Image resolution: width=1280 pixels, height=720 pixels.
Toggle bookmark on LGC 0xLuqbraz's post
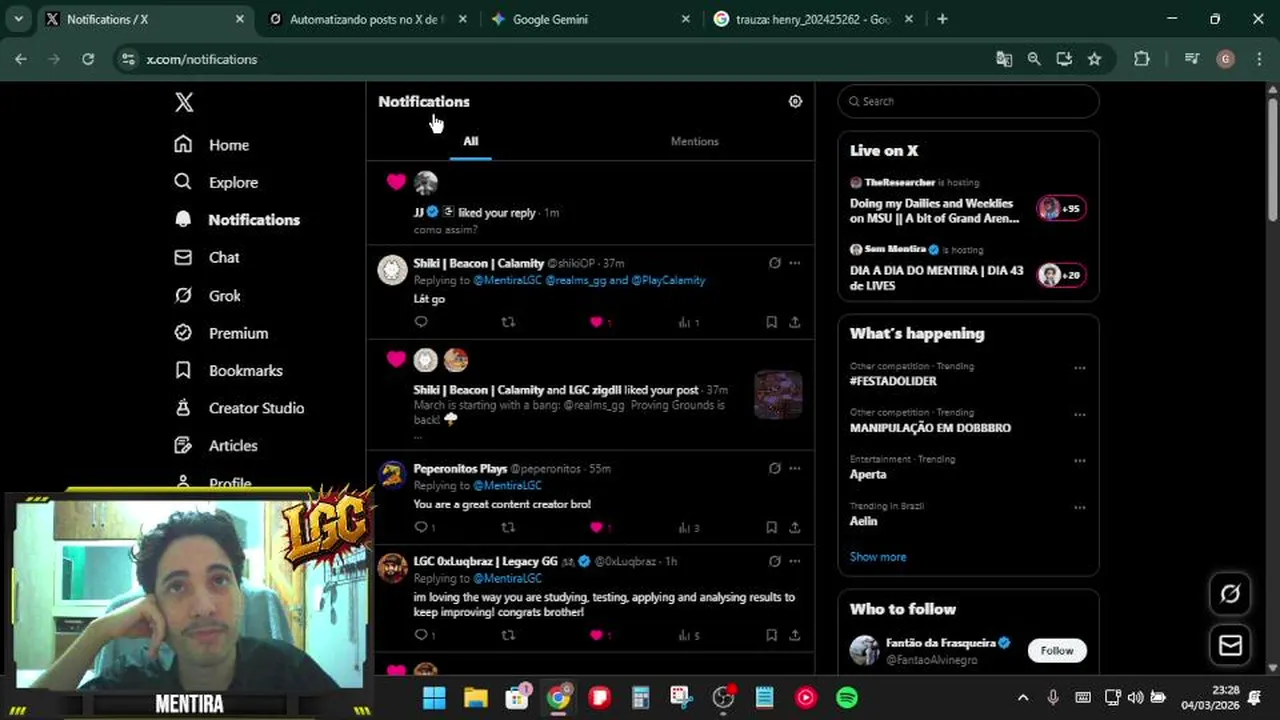771,635
